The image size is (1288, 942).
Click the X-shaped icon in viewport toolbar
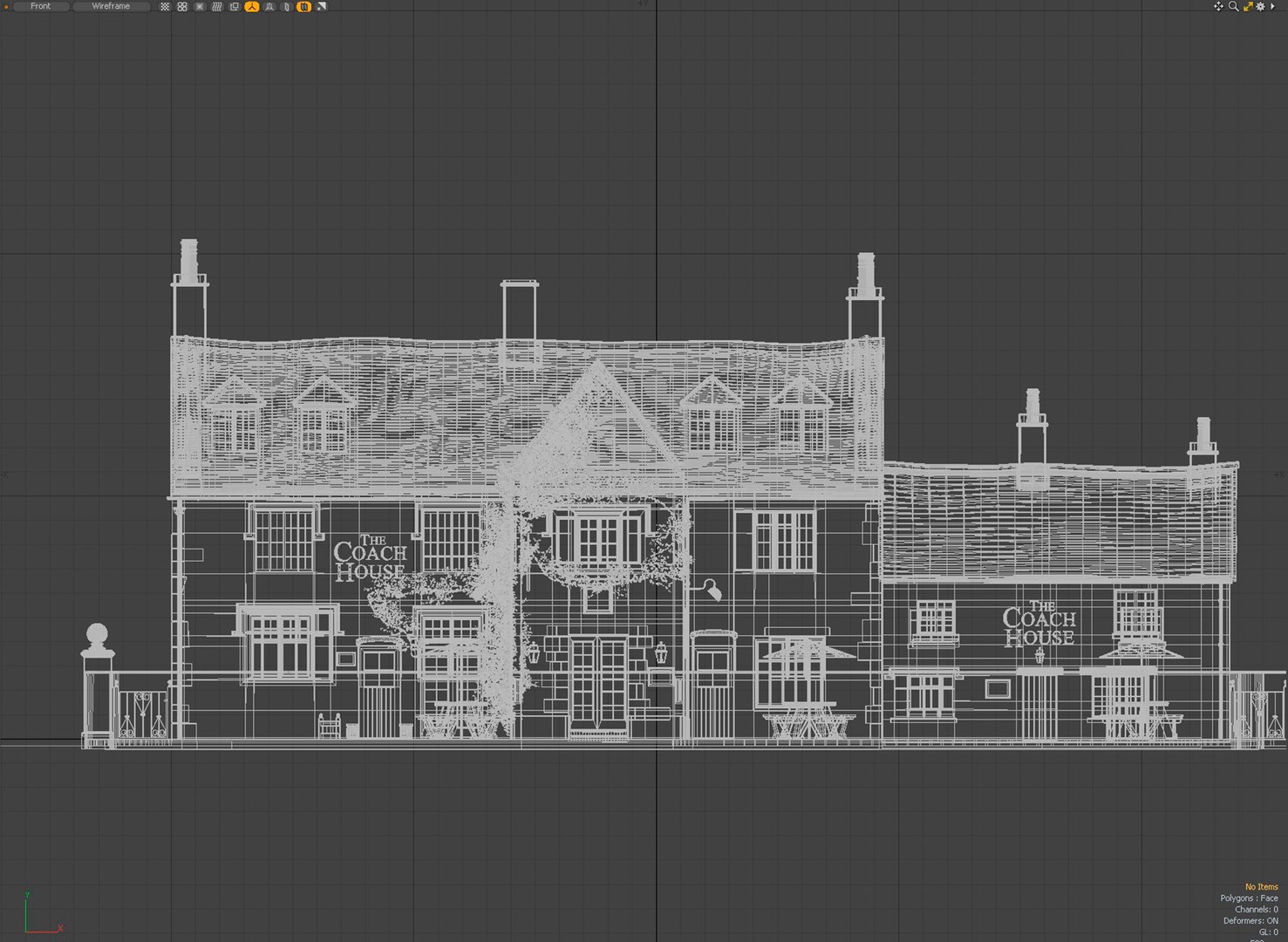(x=200, y=6)
